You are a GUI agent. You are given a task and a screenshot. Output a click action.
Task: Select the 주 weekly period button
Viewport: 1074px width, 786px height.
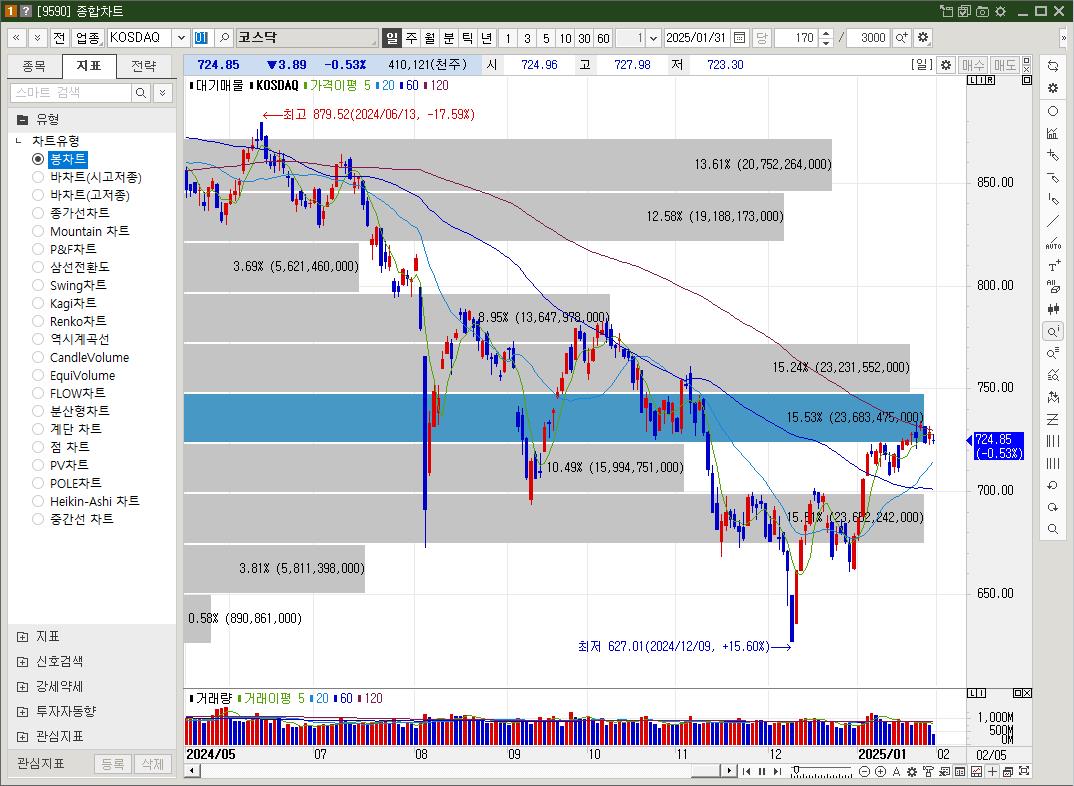[411, 38]
